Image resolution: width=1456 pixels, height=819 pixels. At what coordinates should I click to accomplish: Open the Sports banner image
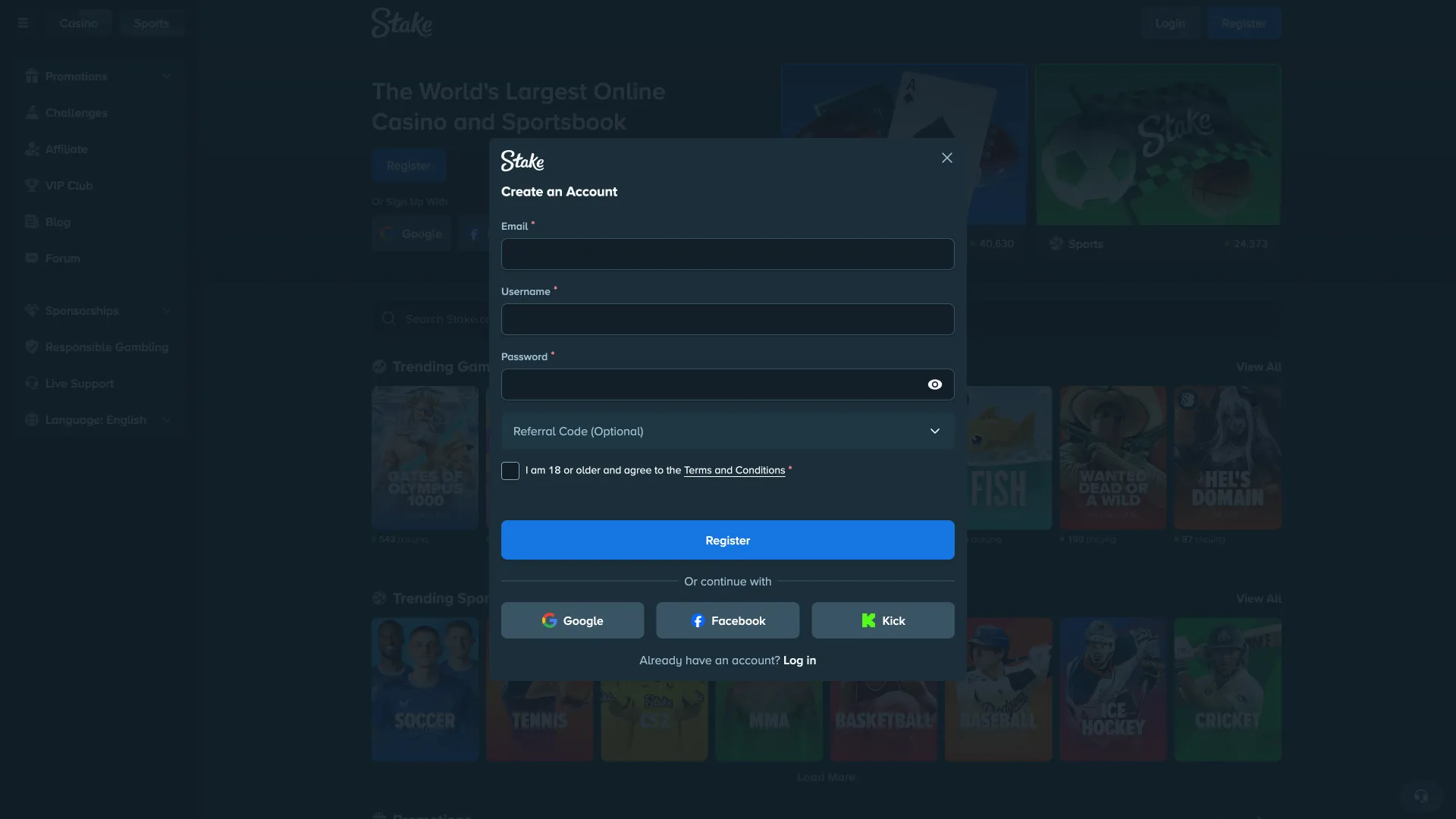point(1158,144)
